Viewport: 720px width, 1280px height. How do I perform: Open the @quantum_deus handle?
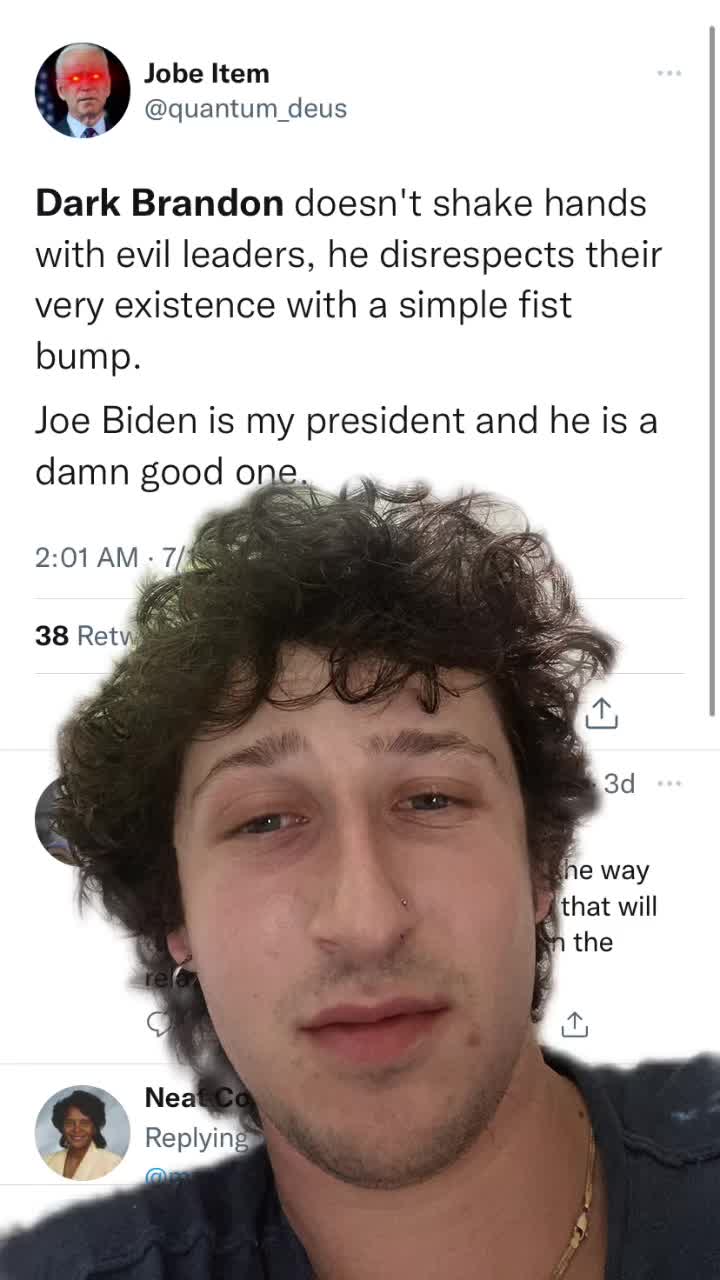tap(246, 108)
